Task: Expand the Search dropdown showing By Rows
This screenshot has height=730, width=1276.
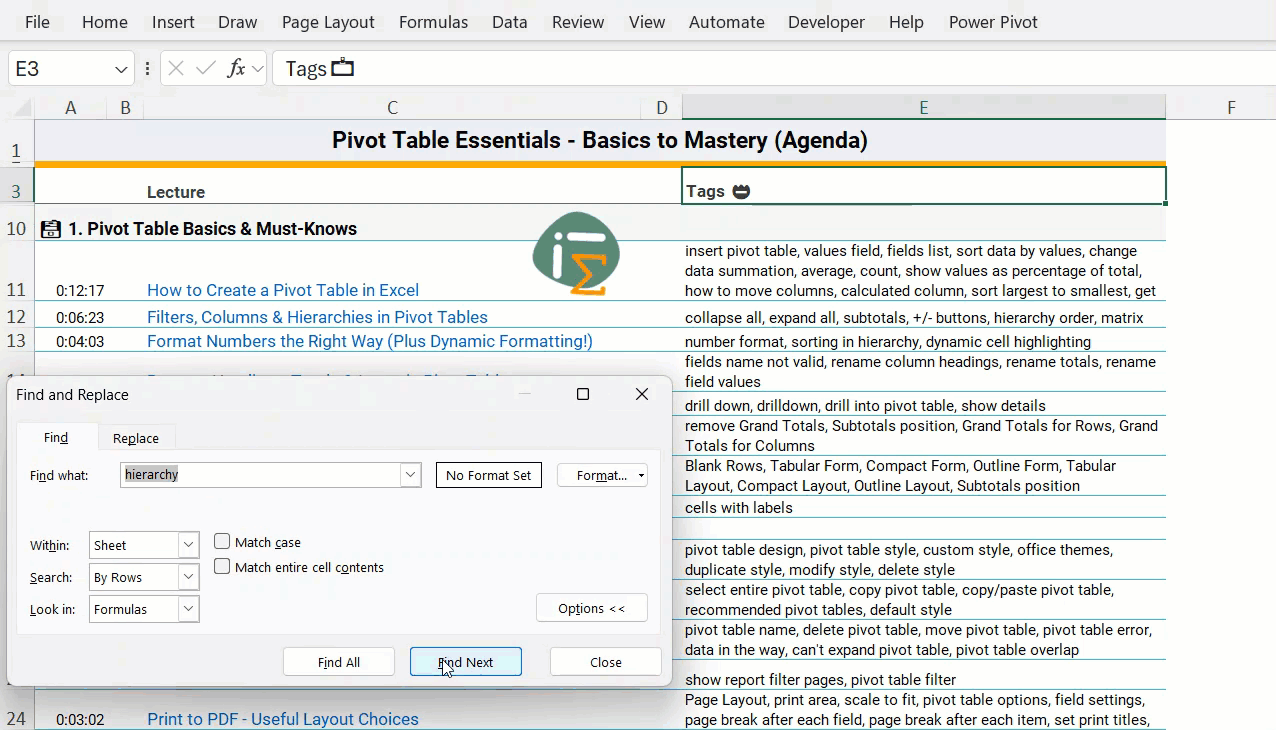Action: point(188,577)
